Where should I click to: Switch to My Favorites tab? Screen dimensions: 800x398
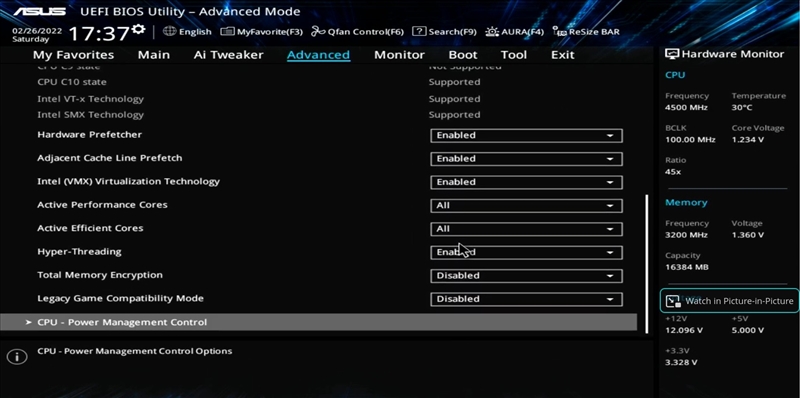coord(73,55)
